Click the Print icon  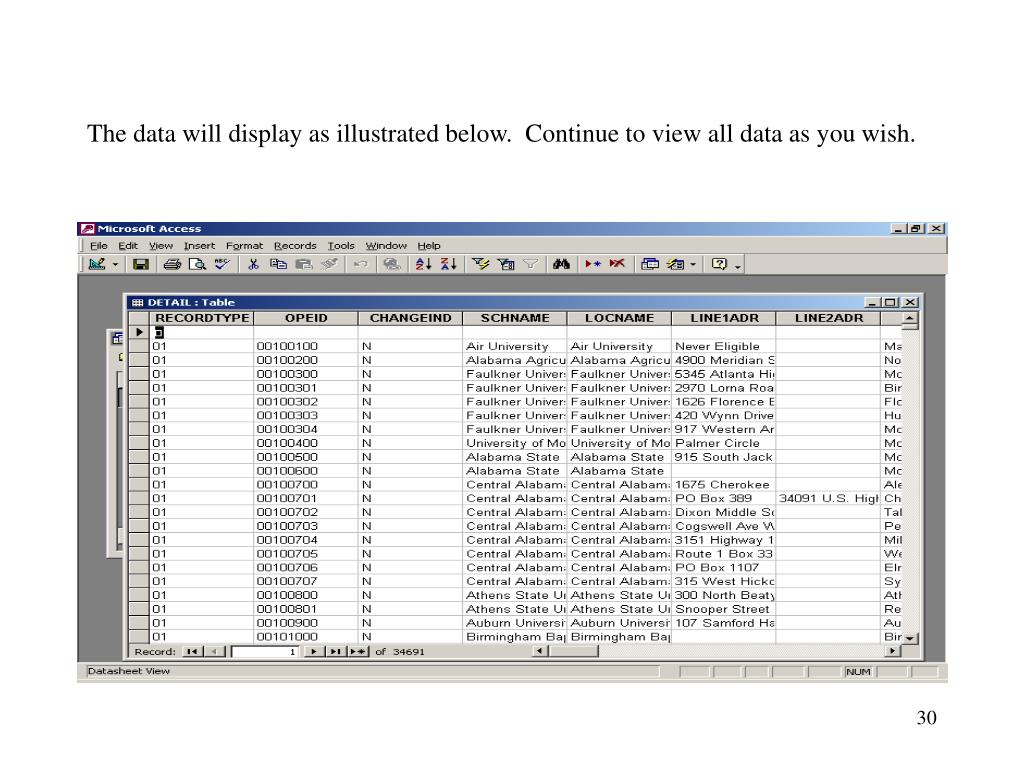(172, 264)
